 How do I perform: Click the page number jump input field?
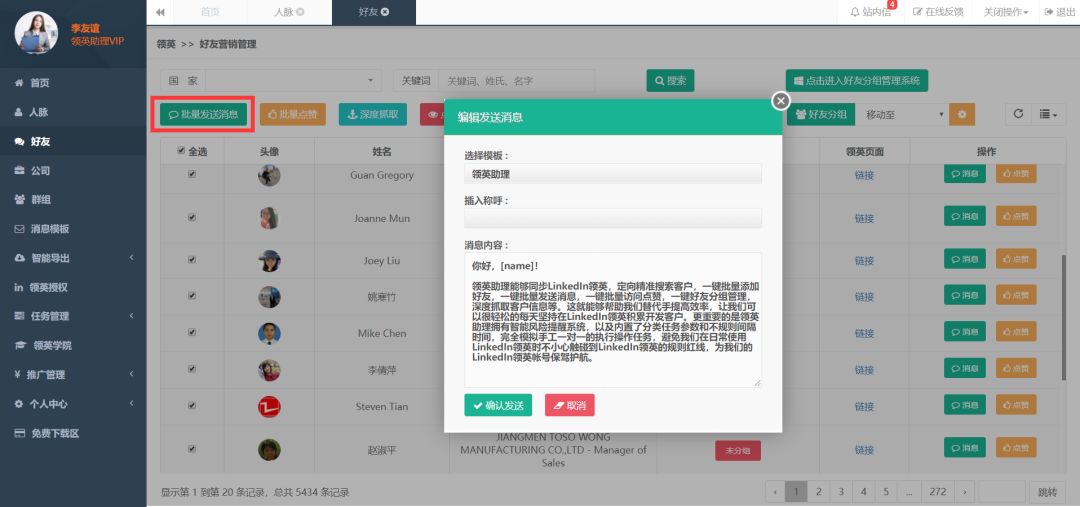(x=1002, y=492)
